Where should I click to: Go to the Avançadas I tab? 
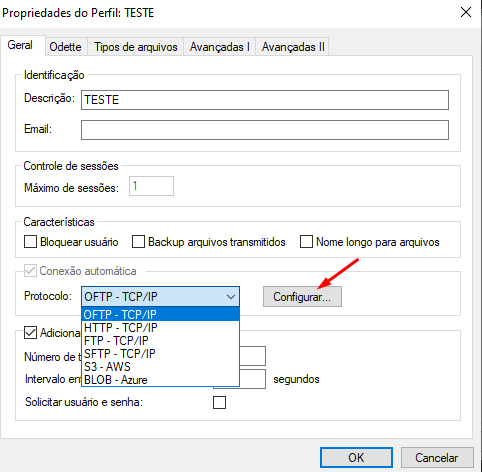point(219,47)
